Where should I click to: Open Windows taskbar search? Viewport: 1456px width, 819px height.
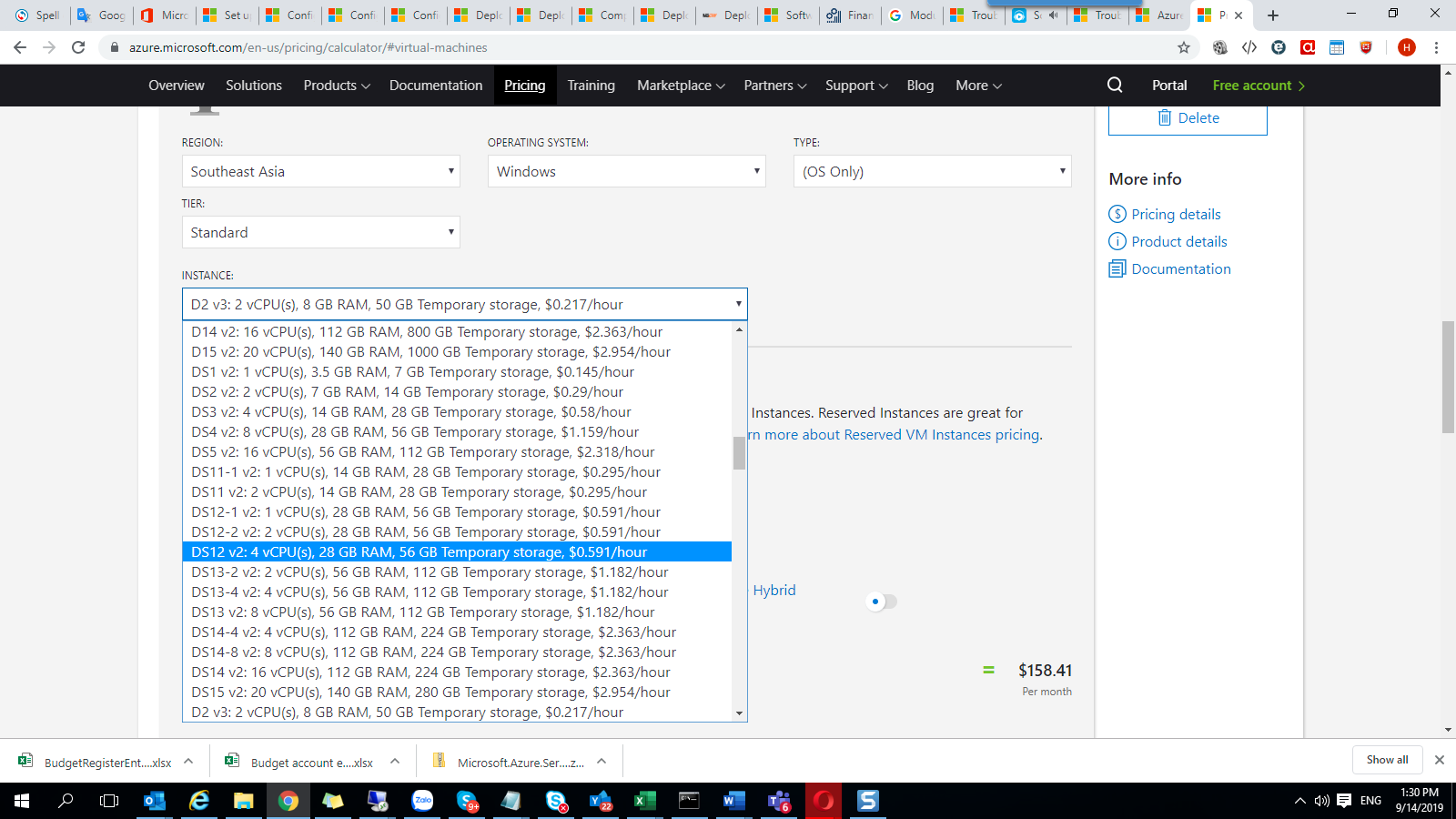coord(66,801)
